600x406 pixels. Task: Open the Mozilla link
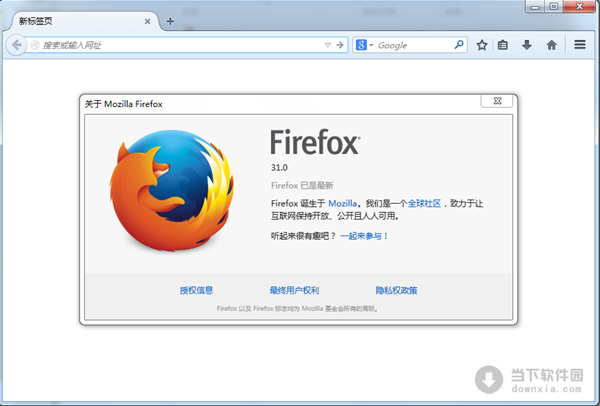(x=342, y=203)
